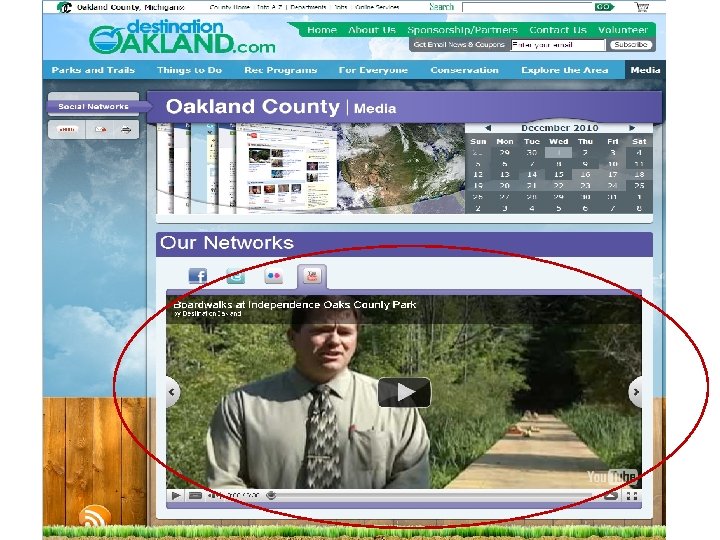Start playback with the player bar play button

(x=176, y=495)
